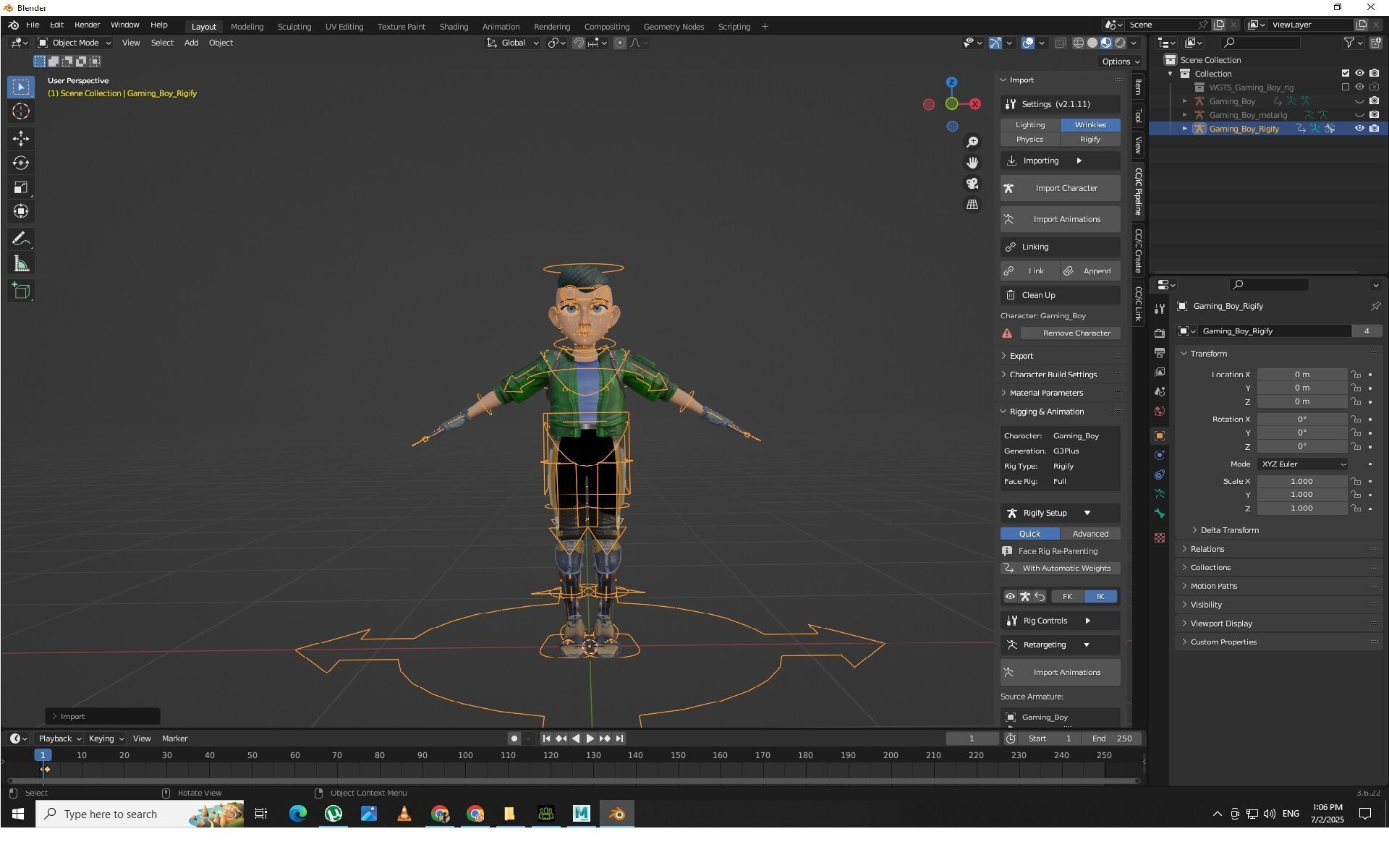1389x868 pixels.
Task: Activate the Scale tool
Action: click(21, 187)
